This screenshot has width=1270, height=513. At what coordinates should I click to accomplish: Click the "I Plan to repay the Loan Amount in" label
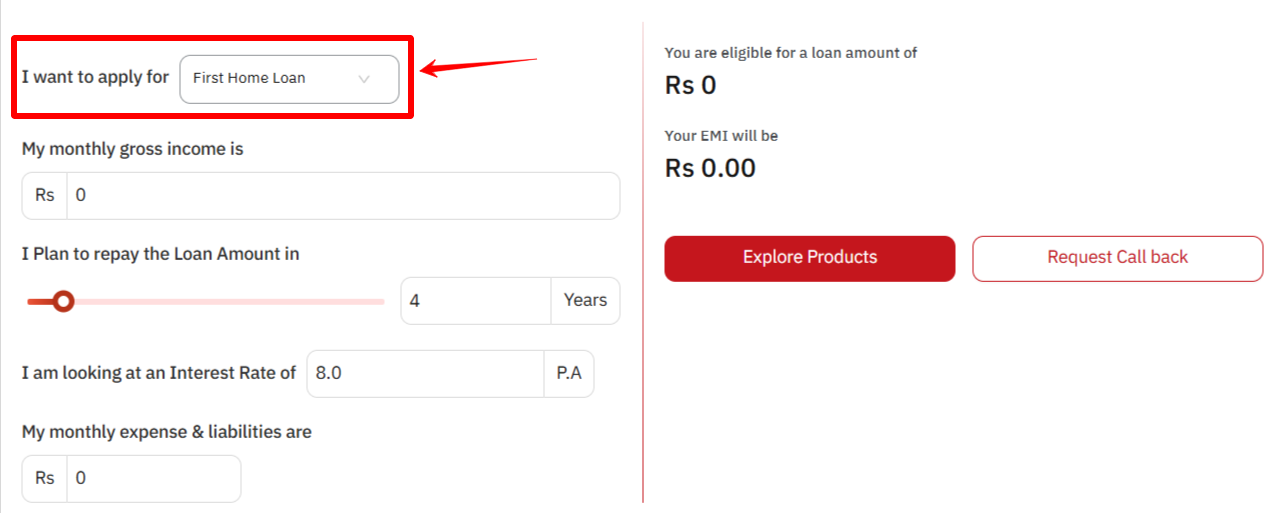click(x=160, y=254)
